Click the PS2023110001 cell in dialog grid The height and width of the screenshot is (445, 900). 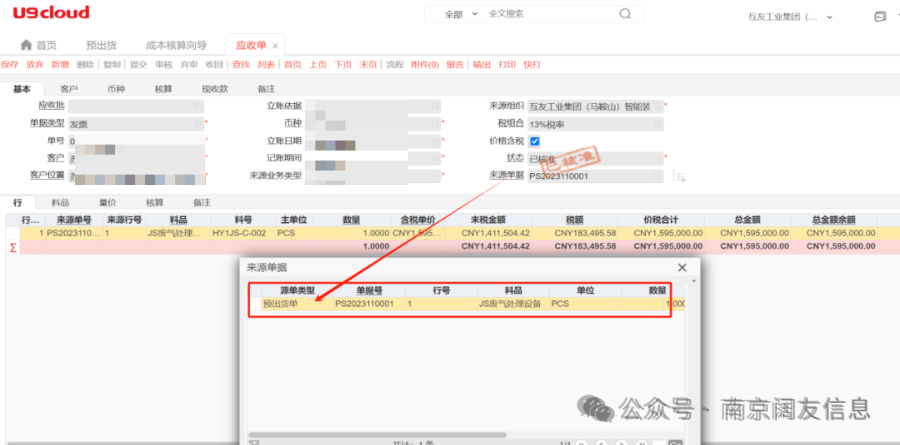pyautogui.click(x=369, y=304)
